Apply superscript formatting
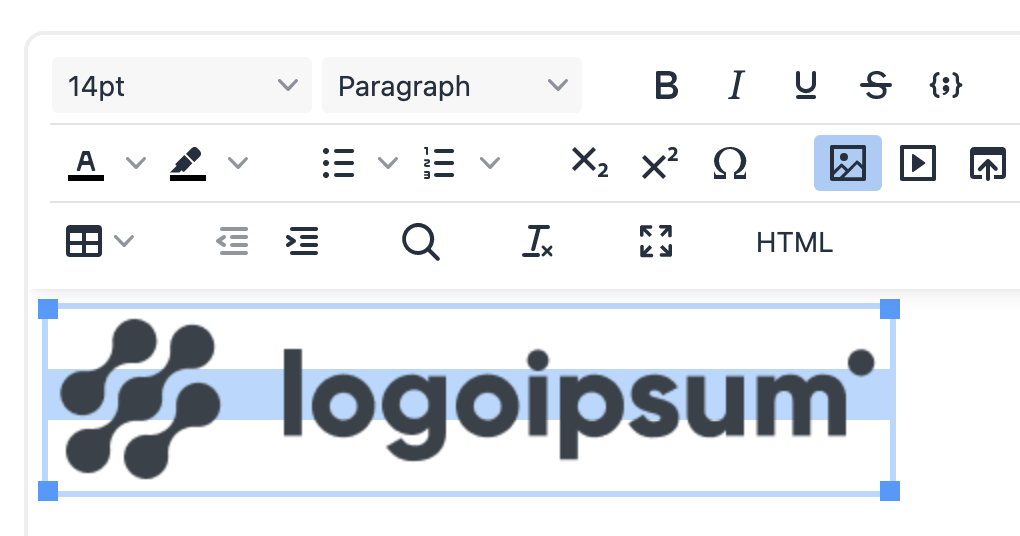 coord(659,162)
